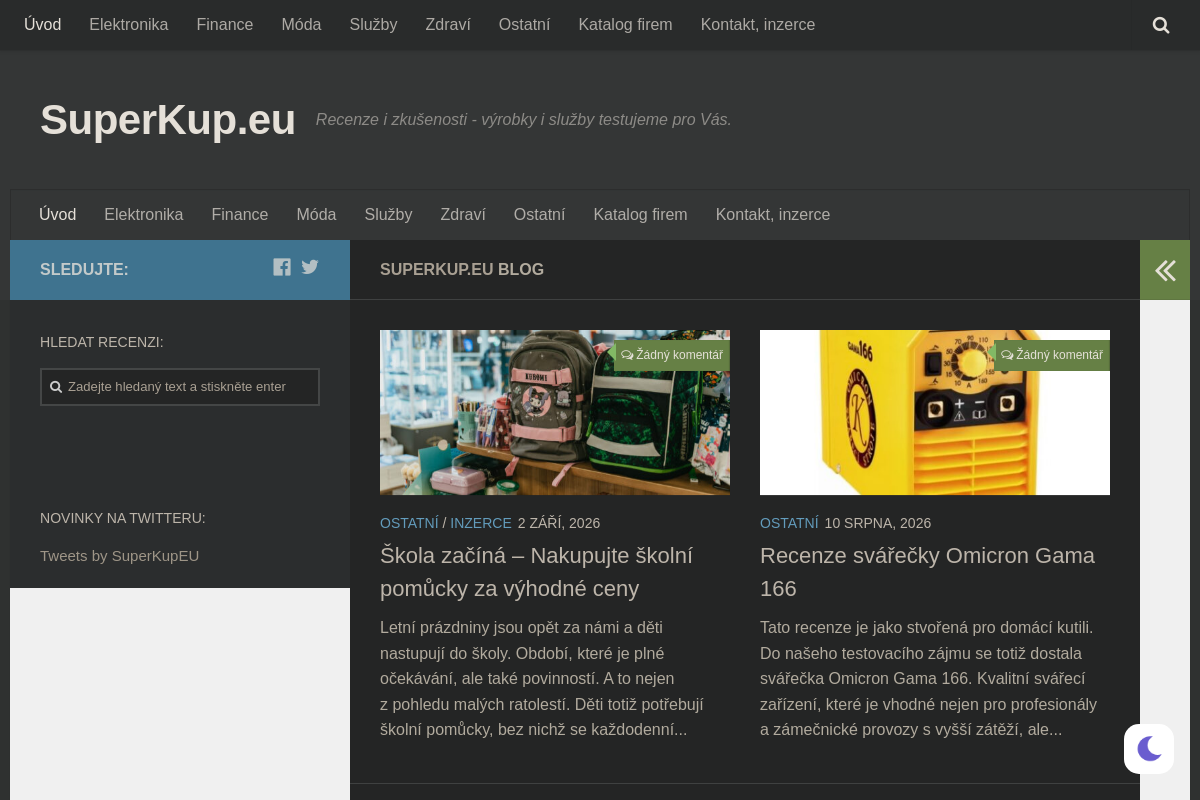Open Kontakt, inzerce in top navigation bar
Viewport: 1200px width, 800px height.
pos(758,25)
